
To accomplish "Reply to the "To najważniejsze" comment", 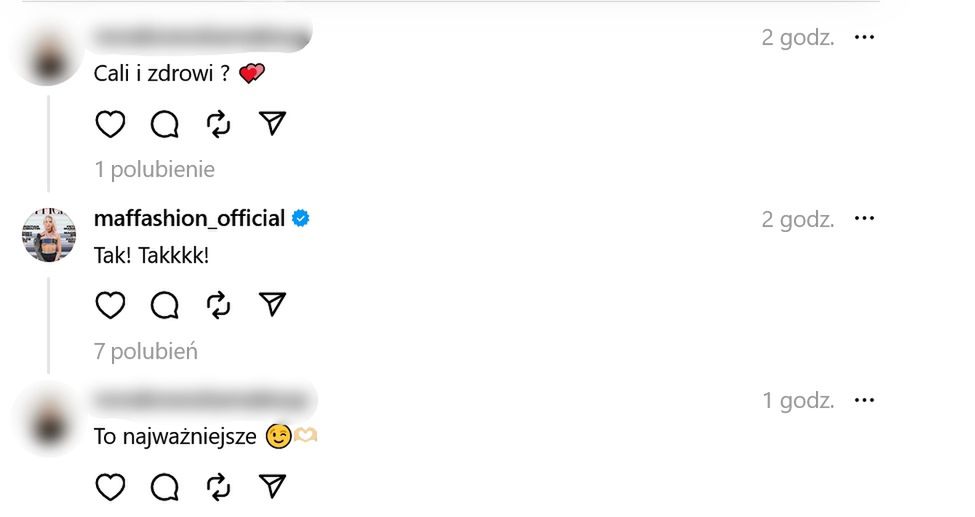I will [164, 487].
